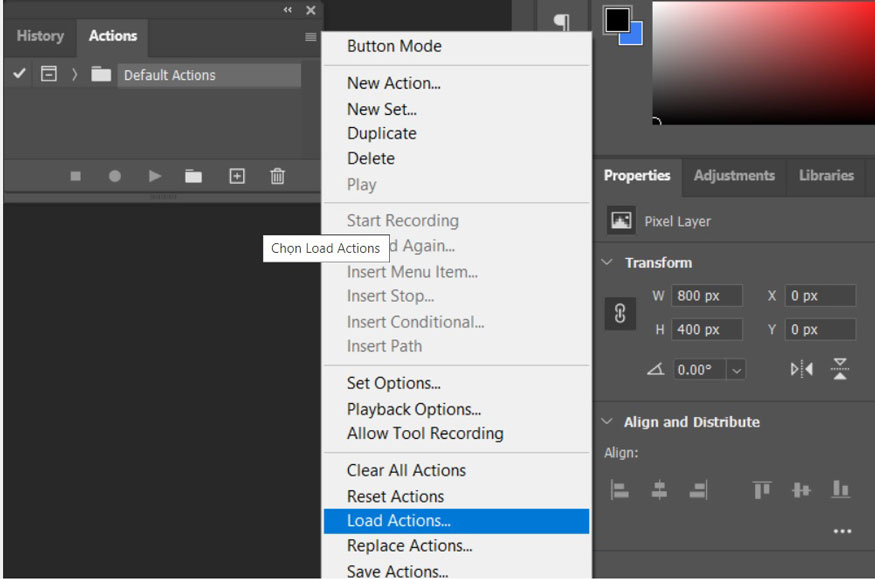
Task: Create a new action with the plus icon
Action: (x=236, y=176)
